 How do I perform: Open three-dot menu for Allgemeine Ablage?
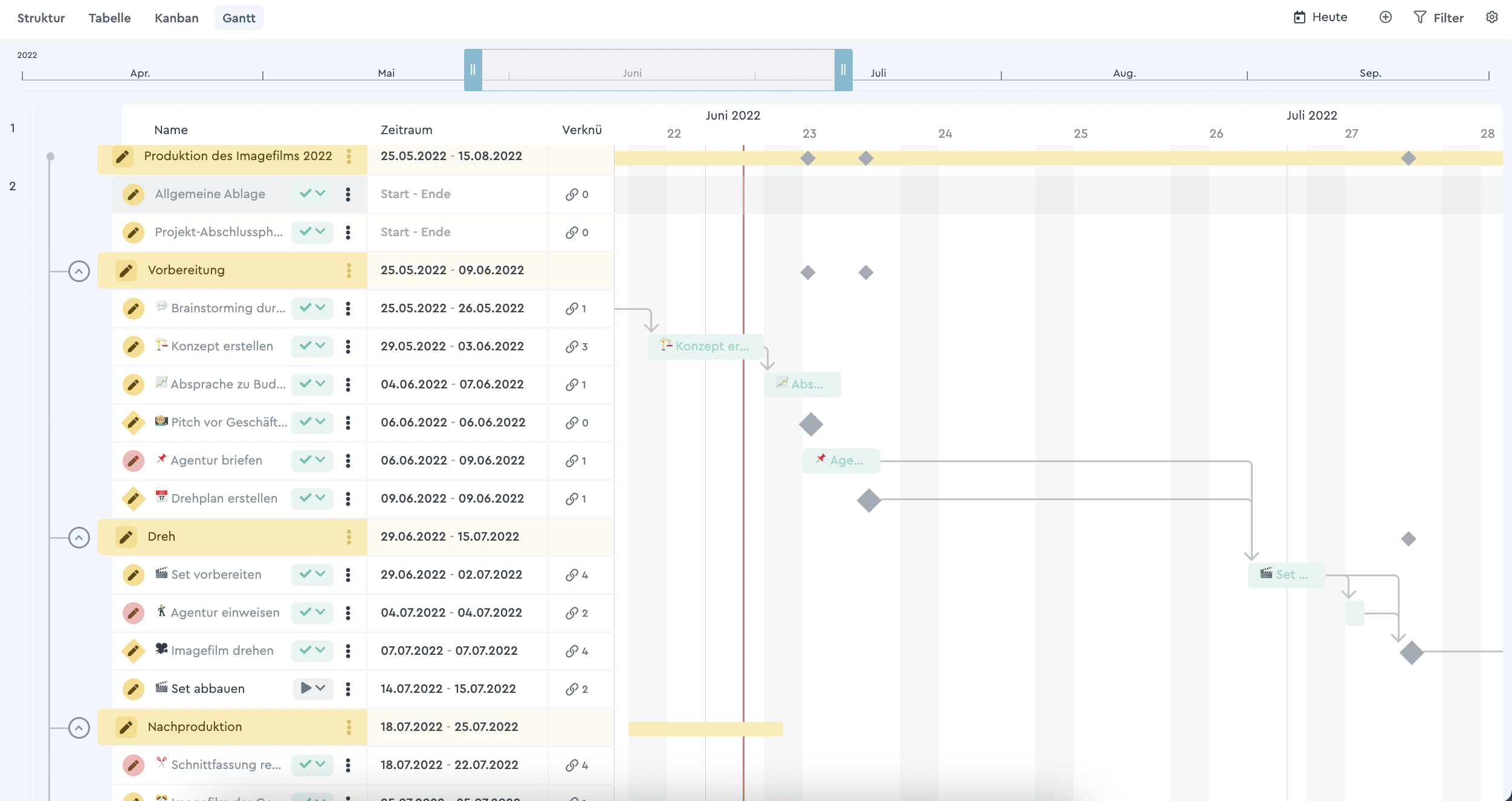point(348,195)
